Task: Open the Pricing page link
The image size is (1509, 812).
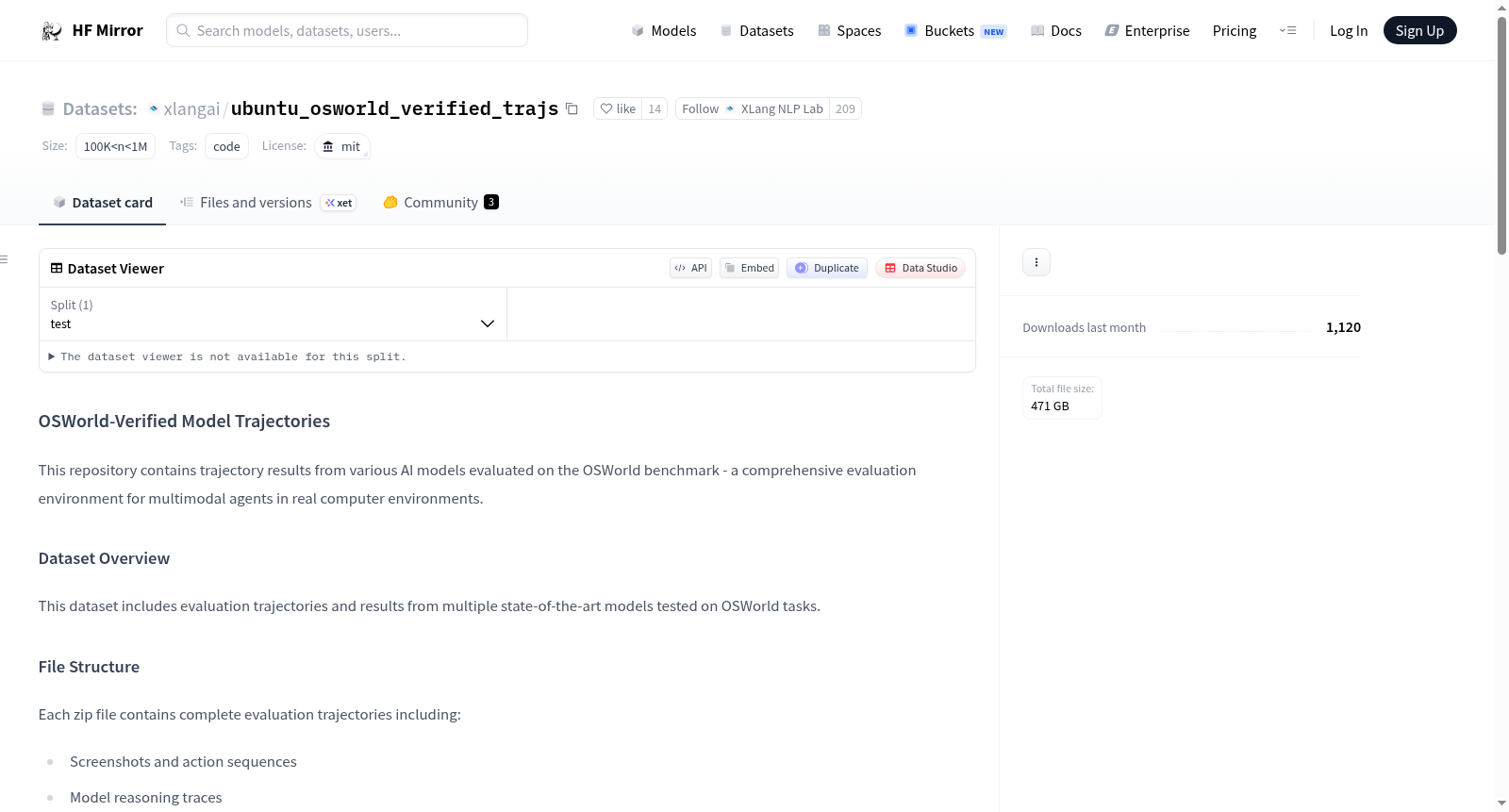Action: (1235, 30)
